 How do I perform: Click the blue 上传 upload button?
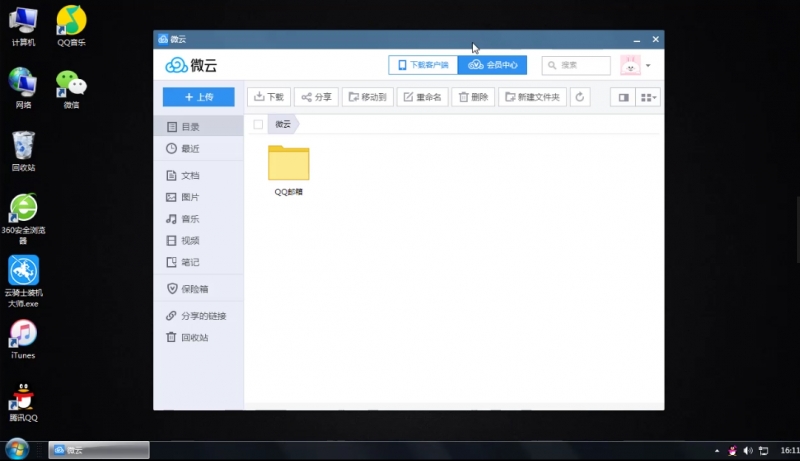(x=198, y=97)
